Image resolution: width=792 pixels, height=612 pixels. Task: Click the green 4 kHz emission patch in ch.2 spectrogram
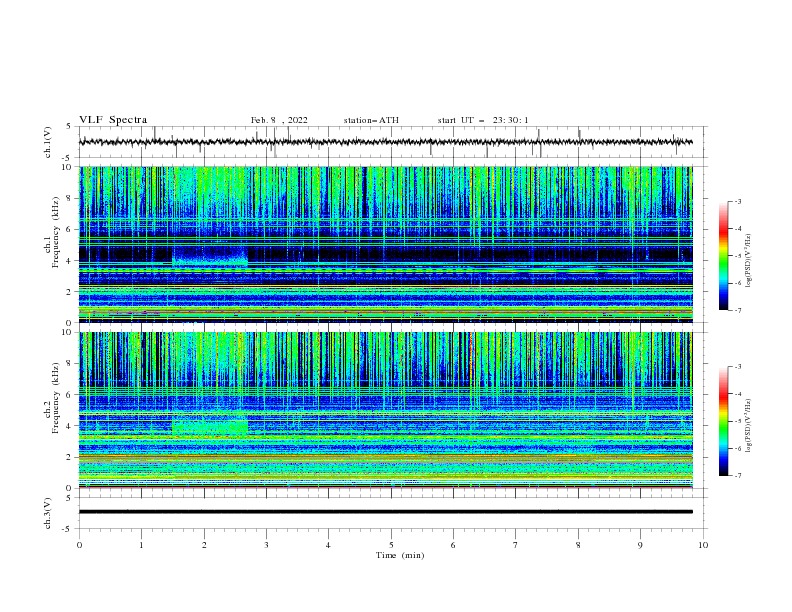[210, 427]
